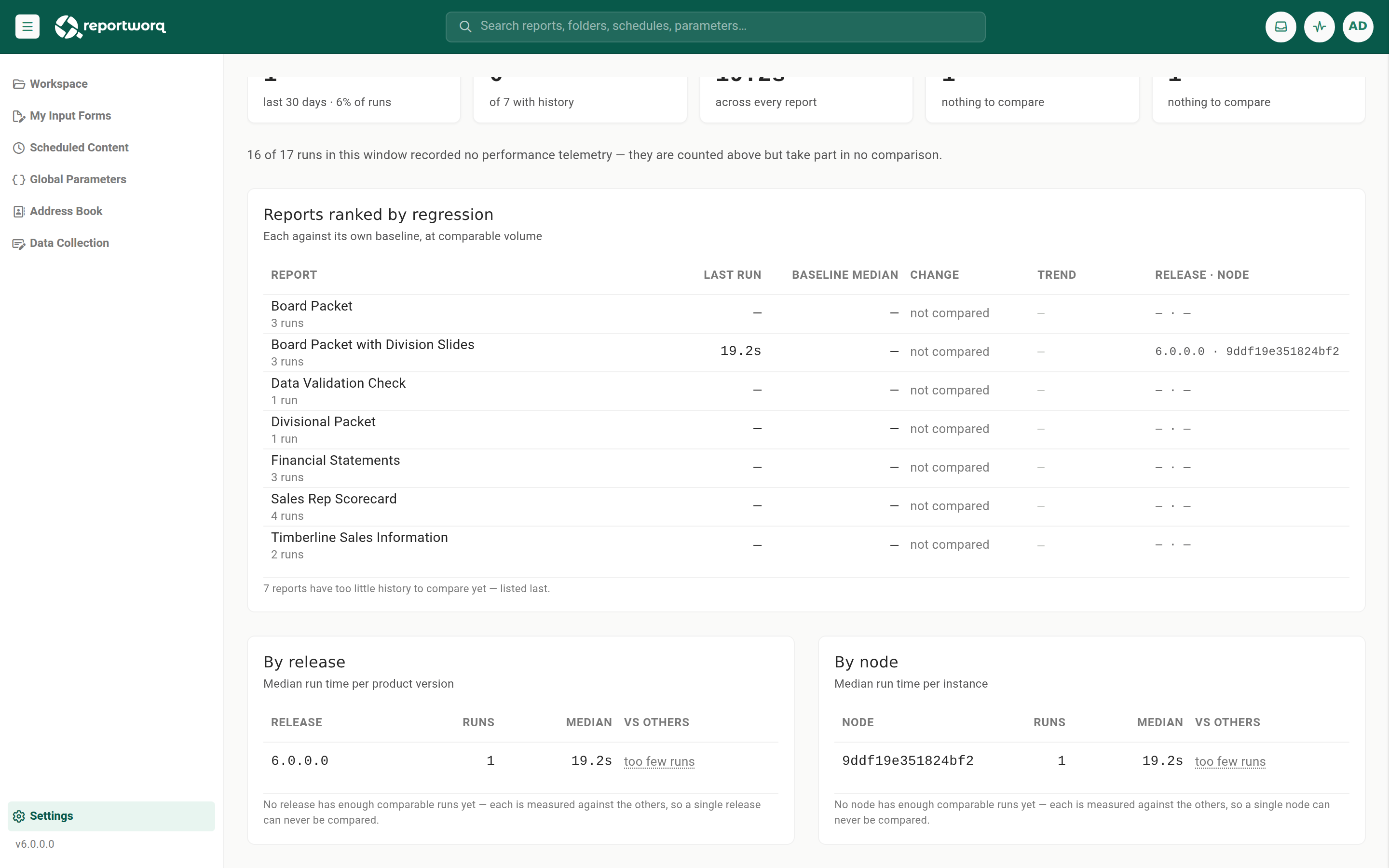Click the Workspace folder icon
1389x868 pixels.
click(19, 84)
